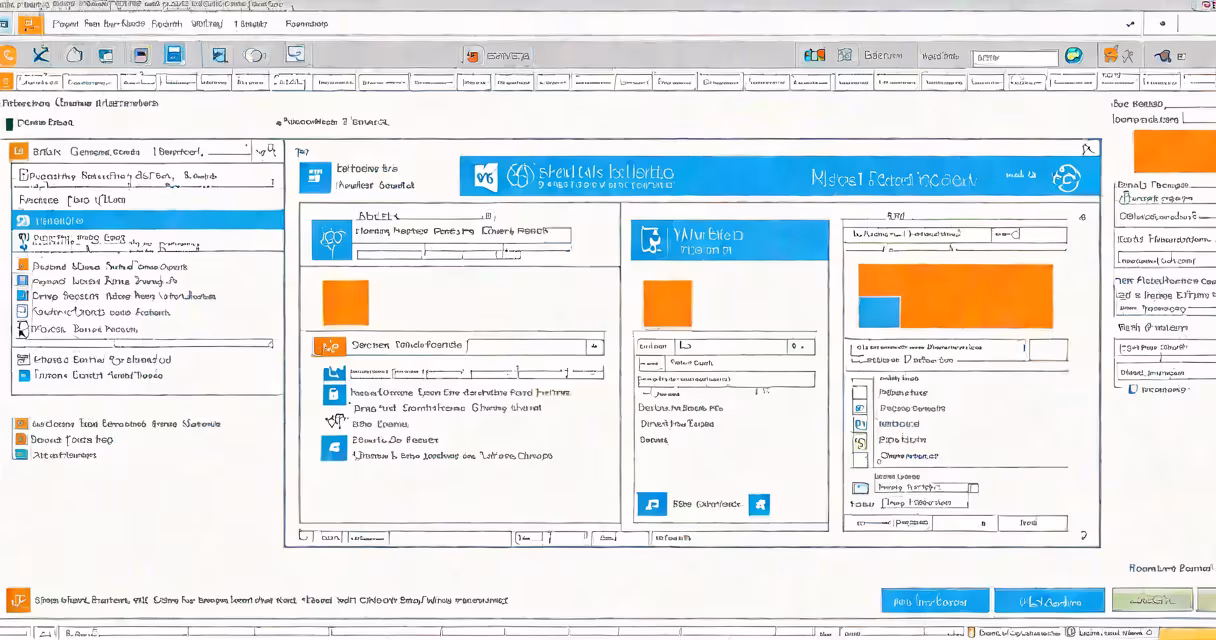The height and width of the screenshot is (640, 1216).
Task: Click the orange round icon starting the main toolbar
Action: click(x=8, y=55)
